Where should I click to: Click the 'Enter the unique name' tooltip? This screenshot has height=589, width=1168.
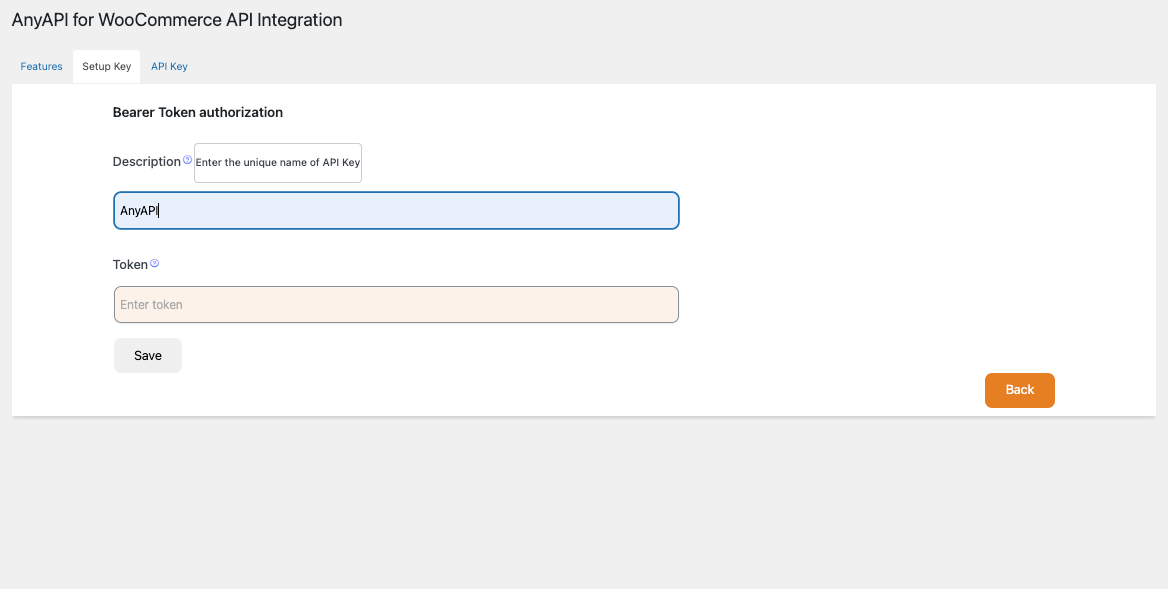(x=278, y=162)
